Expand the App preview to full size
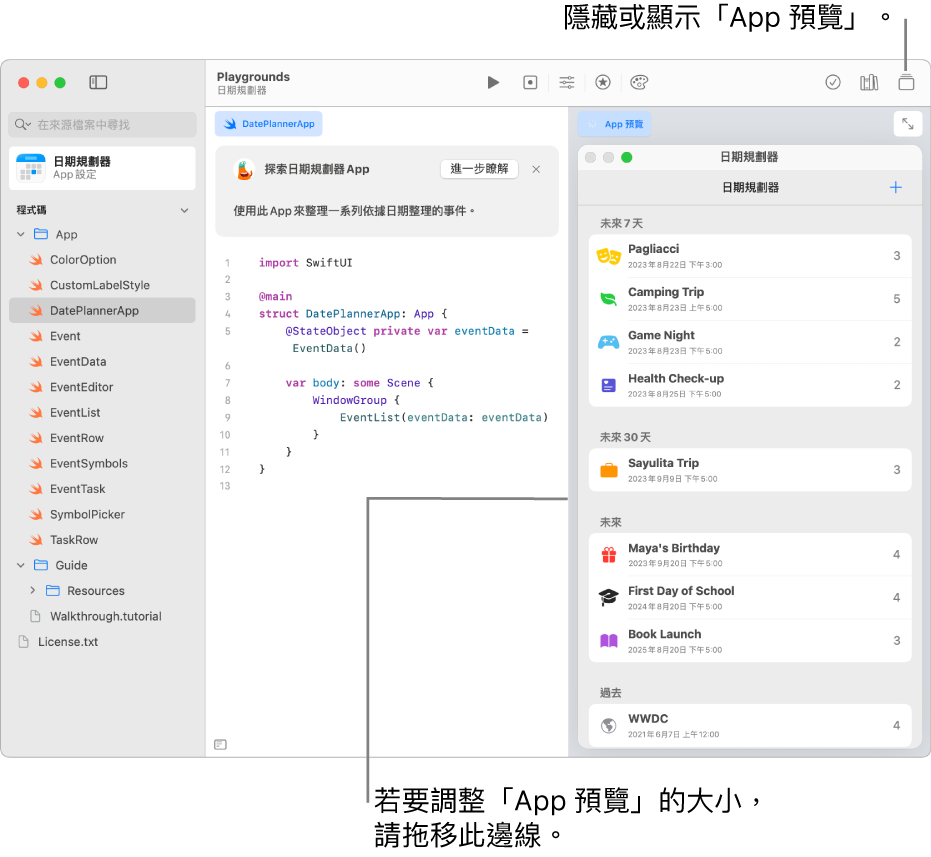 coord(907,124)
